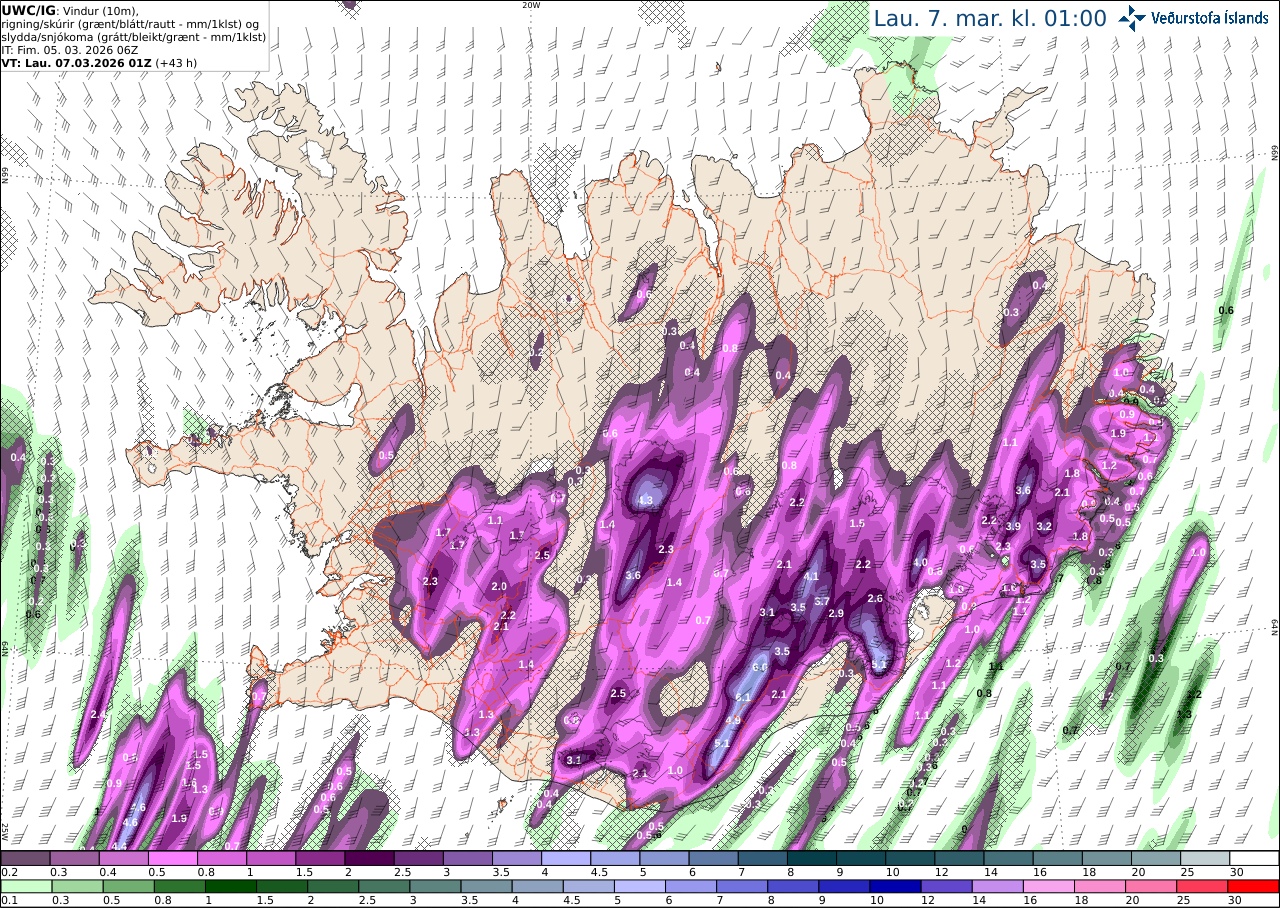Click the forecast time 'Lau. 7. mar. kl. 01:00'

pyautogui.click(x=990, y=18)
